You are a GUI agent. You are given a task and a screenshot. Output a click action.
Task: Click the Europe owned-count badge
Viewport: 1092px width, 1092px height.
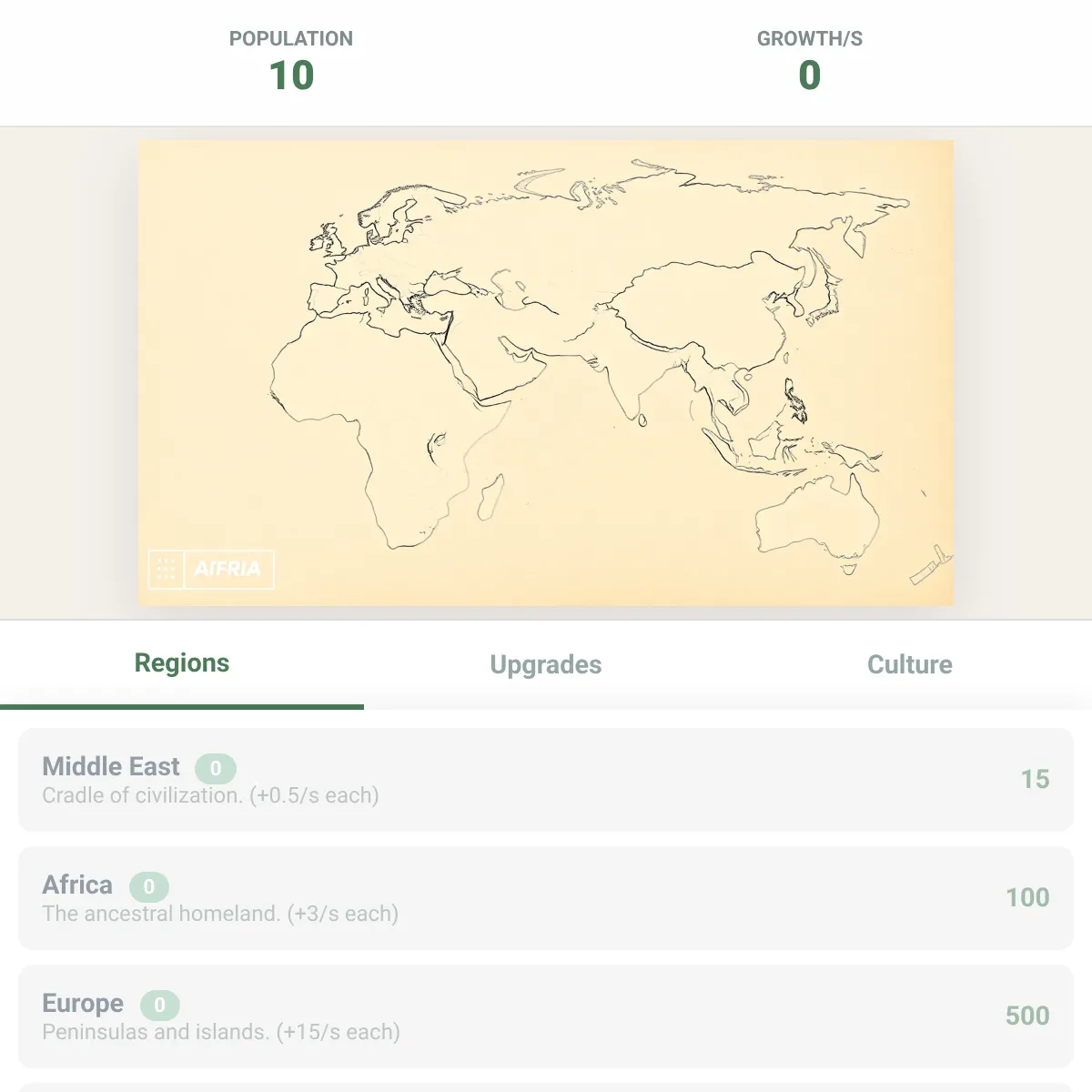pyautogui.click(x=160, y=1006)
